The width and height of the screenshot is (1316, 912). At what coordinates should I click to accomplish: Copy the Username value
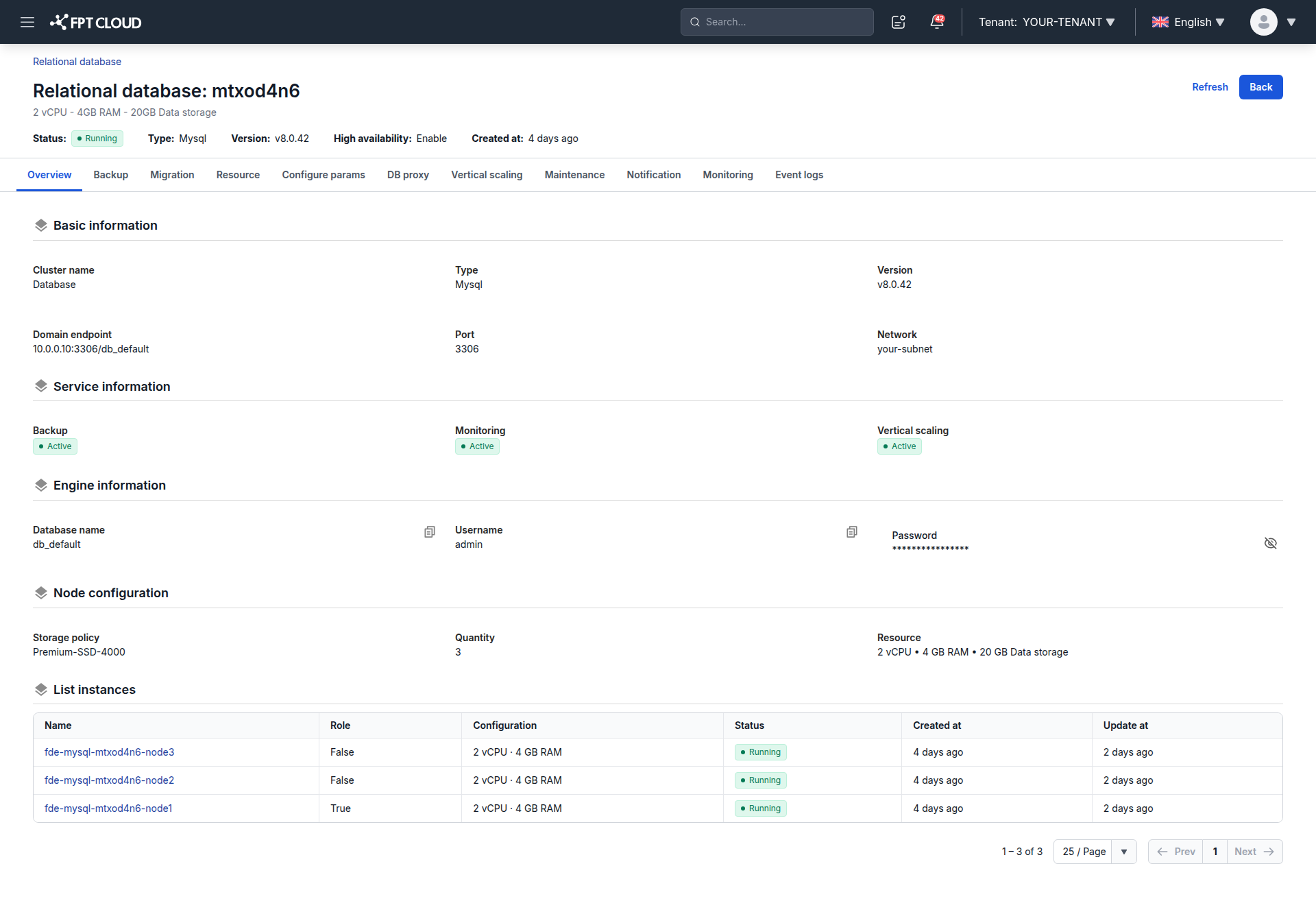pos(852,532)
